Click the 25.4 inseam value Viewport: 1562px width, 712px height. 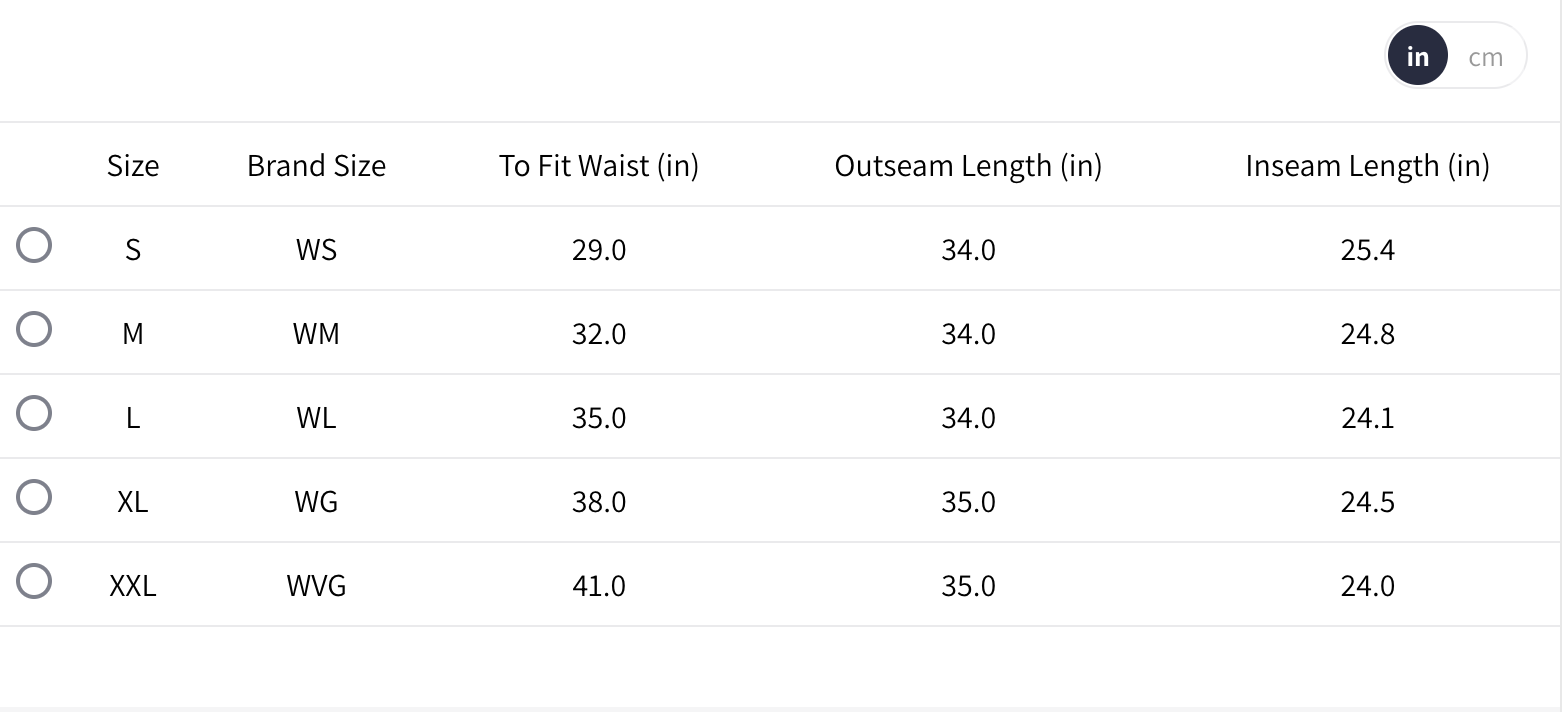click(x=1367, y=249)
